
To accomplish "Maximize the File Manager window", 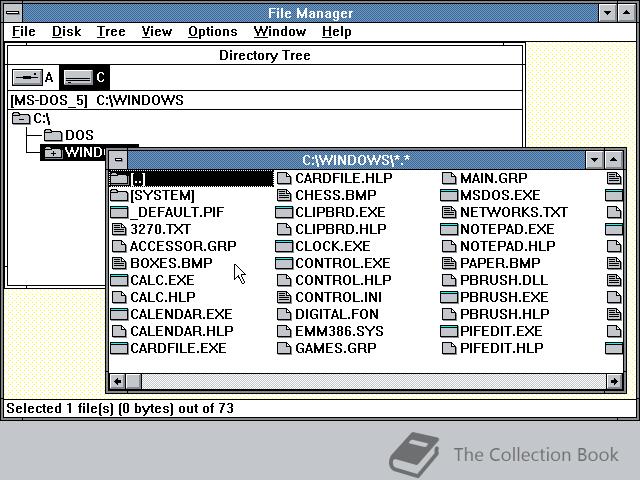I will coord(627,13).
